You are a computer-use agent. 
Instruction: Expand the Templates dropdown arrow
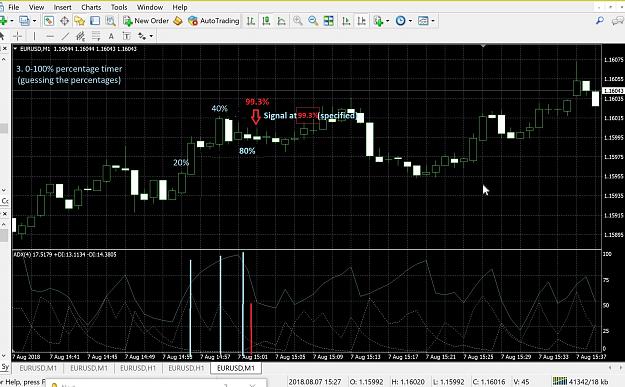(x=433, y=21)
